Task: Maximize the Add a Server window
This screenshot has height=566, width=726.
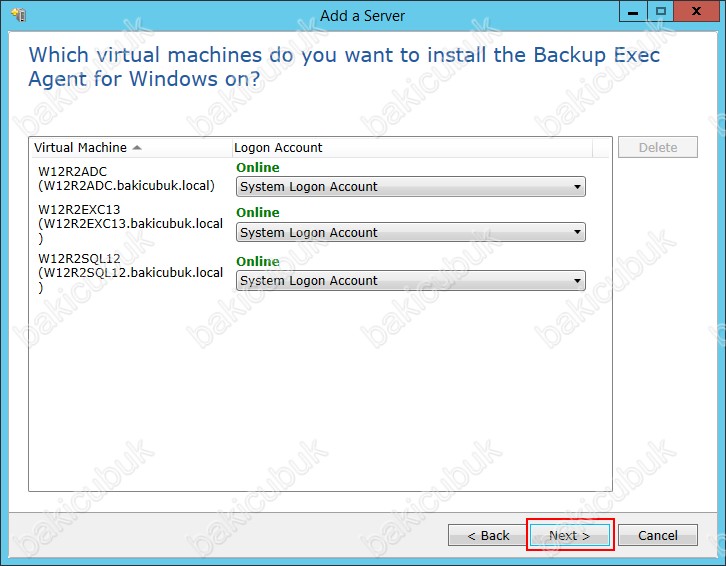Action: tap(661, 12)
